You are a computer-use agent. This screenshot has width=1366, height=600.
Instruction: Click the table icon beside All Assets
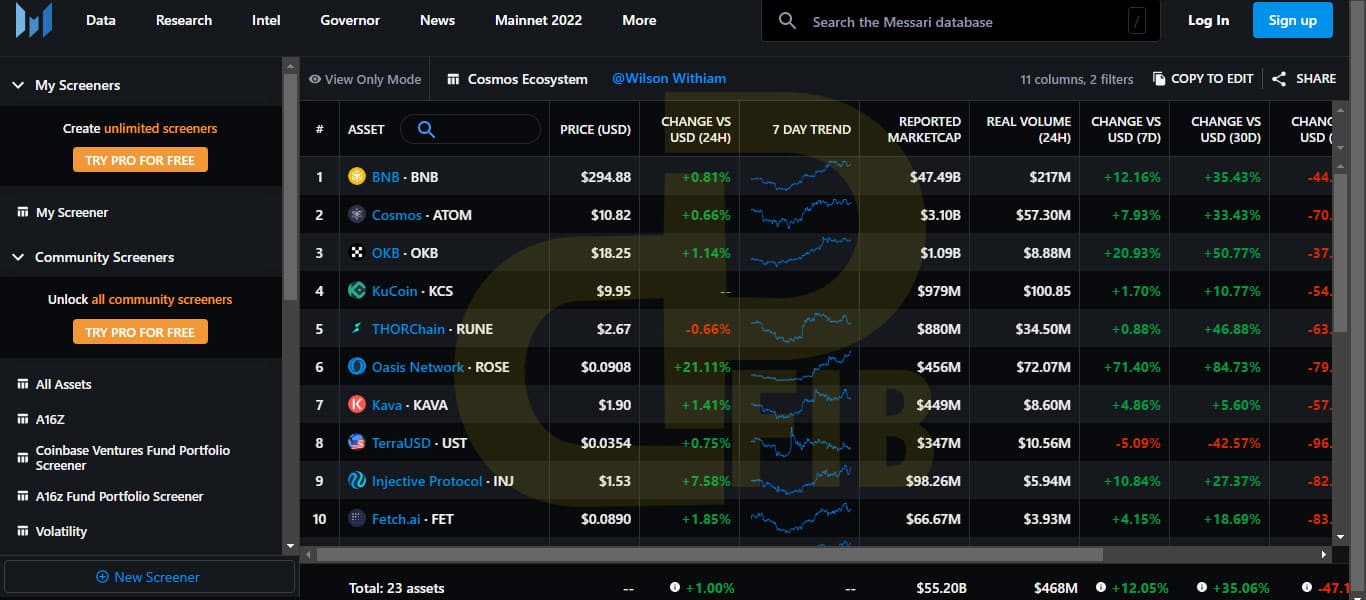(22, 385)
